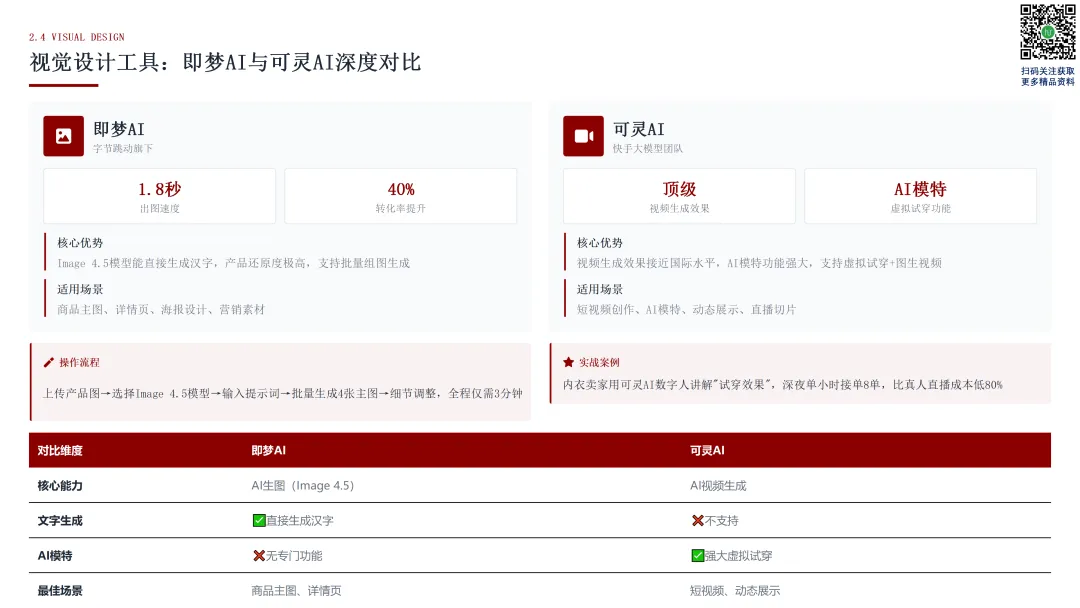This screenshot has height=608, width=1080.
Task: Click the star icon beside 实战案例
Action: coord(568,362)
